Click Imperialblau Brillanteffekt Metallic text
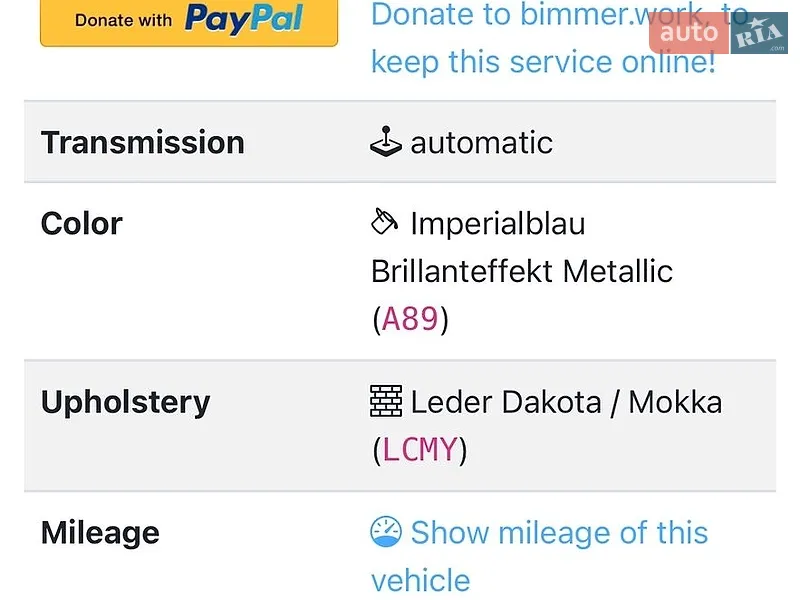 [x=521, y=247]
